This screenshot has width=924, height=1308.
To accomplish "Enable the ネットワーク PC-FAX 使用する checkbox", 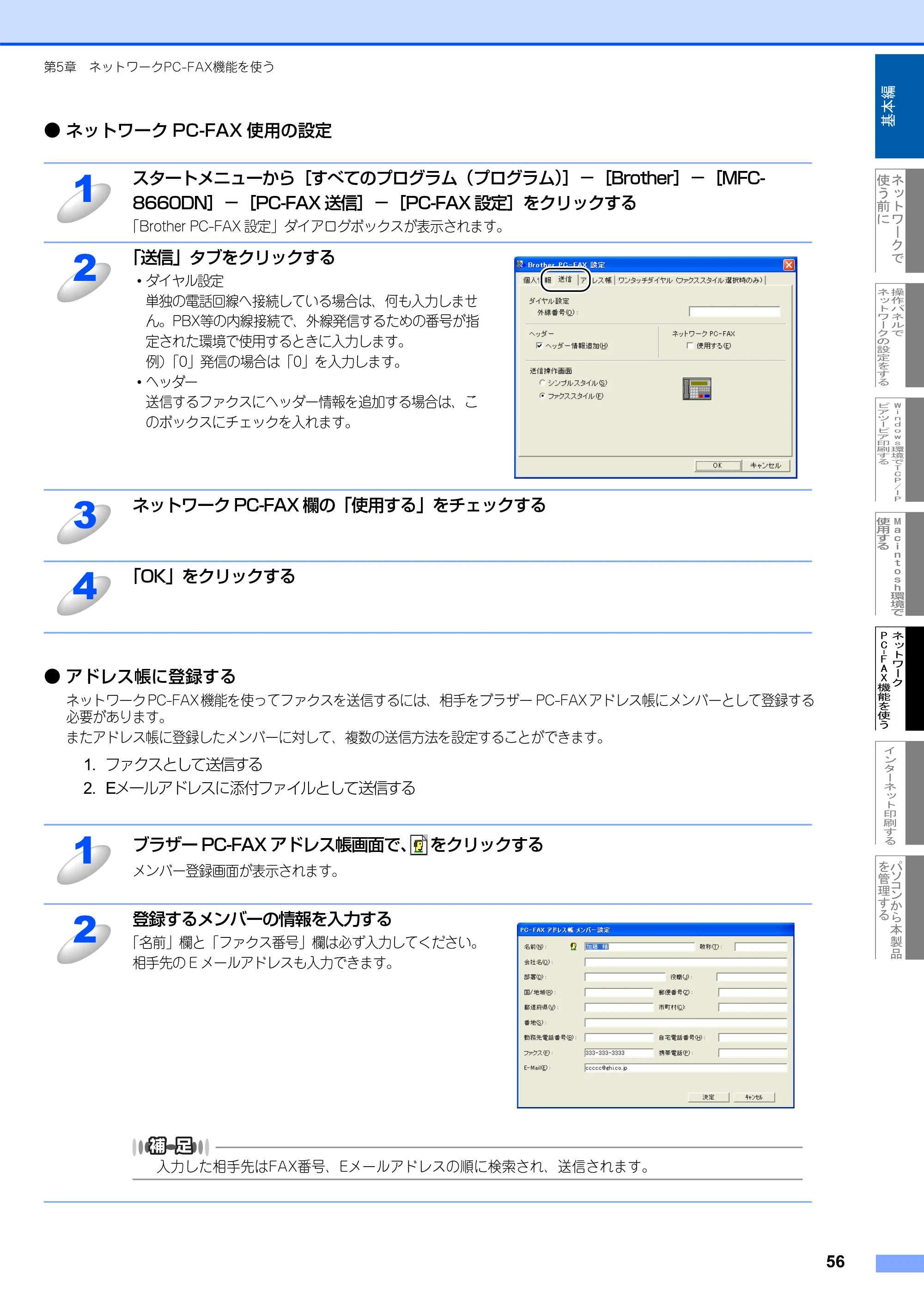I will point(690,346).
